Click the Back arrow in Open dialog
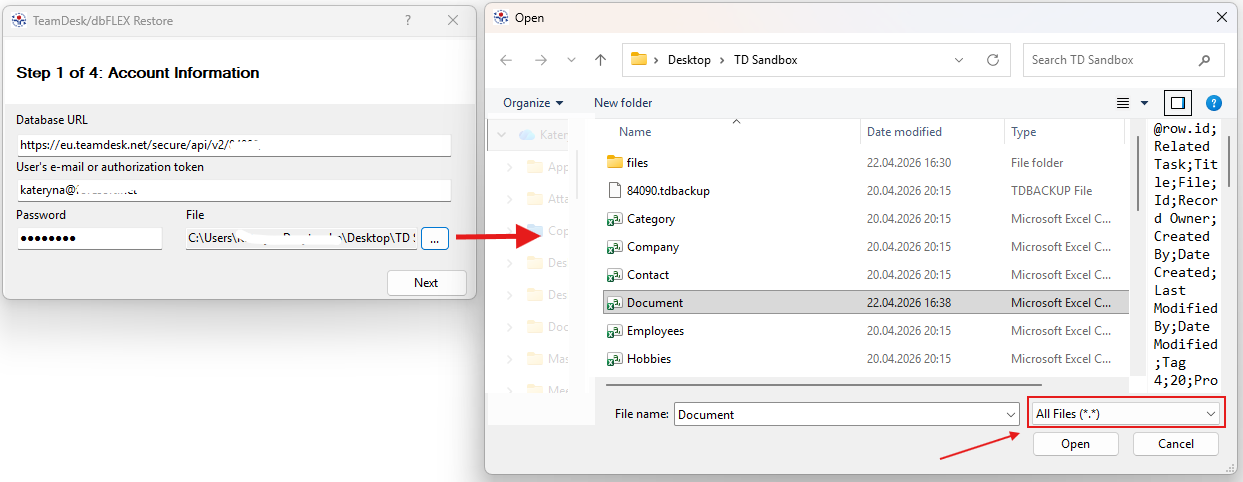 click(506, 60)
